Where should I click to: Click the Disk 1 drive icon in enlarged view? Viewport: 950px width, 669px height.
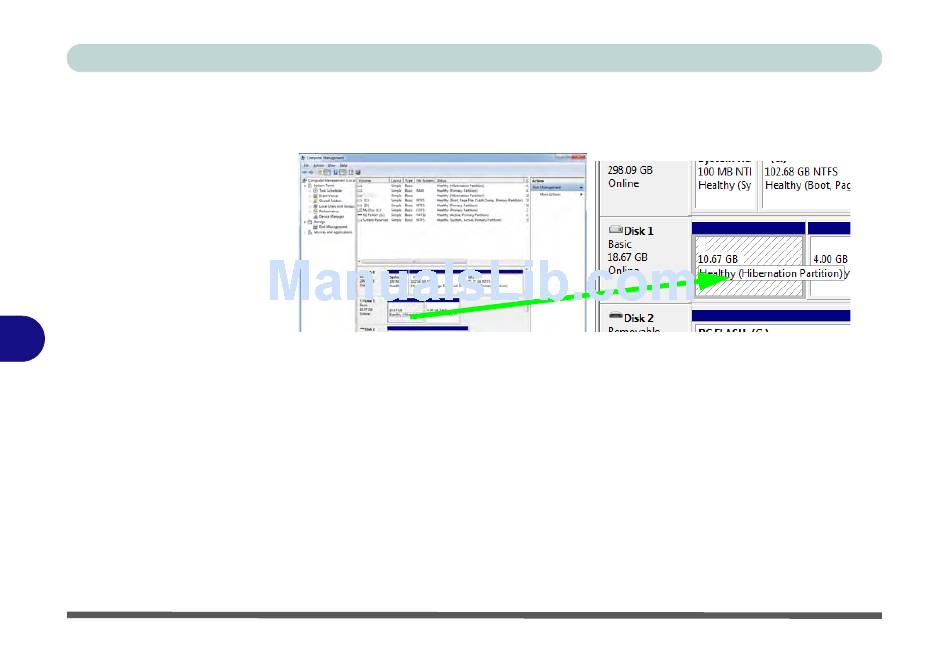tap(616, 231)
